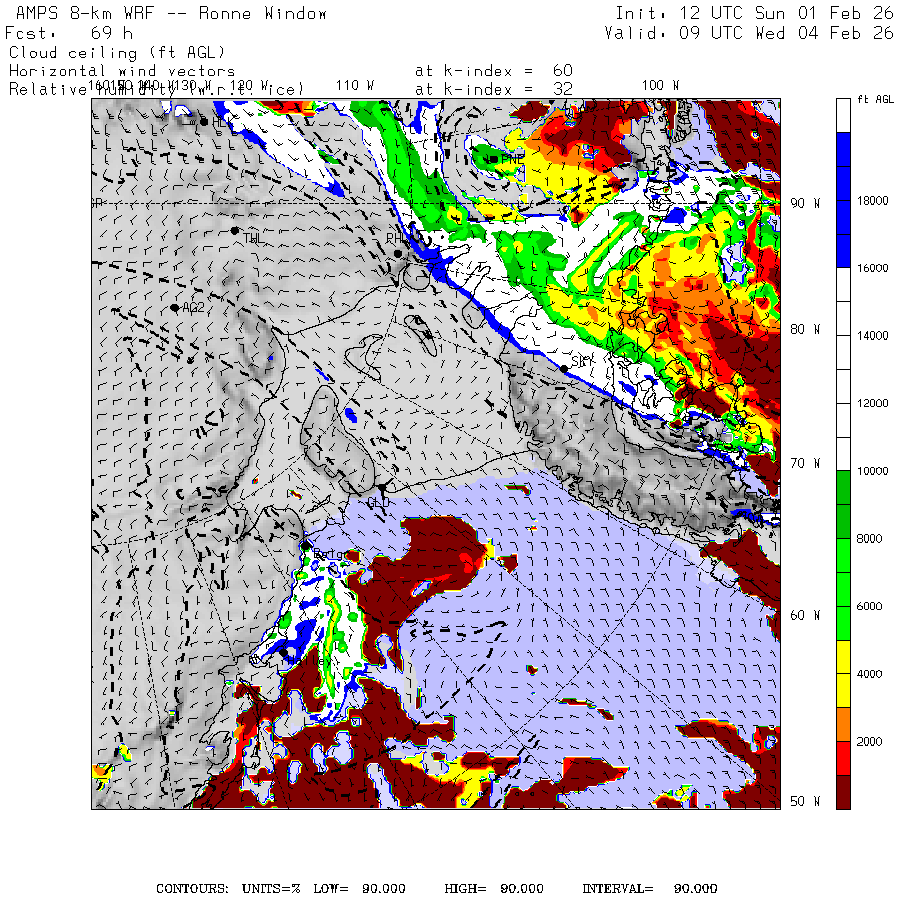The image size is (900, 900).
Task: Click the 'Cloud ceiling (ft AGL)' label
Action: click(x=117, y=53)
